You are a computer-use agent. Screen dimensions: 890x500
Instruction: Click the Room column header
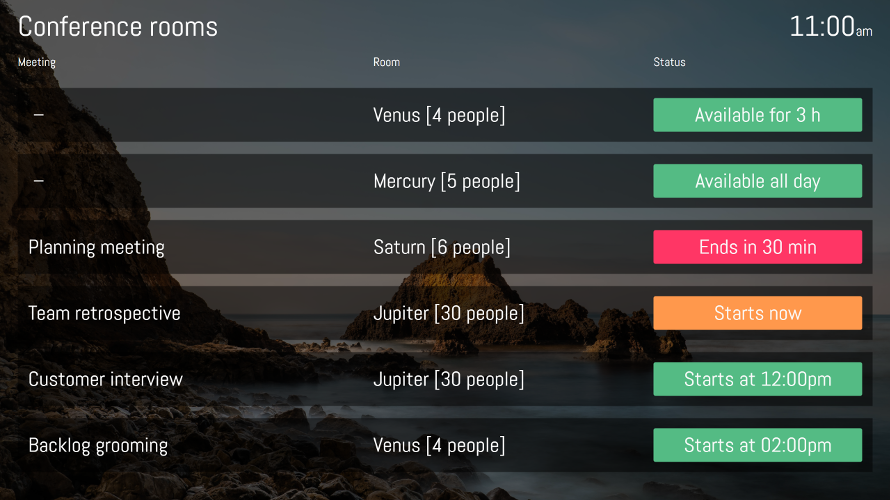(386, 62)
